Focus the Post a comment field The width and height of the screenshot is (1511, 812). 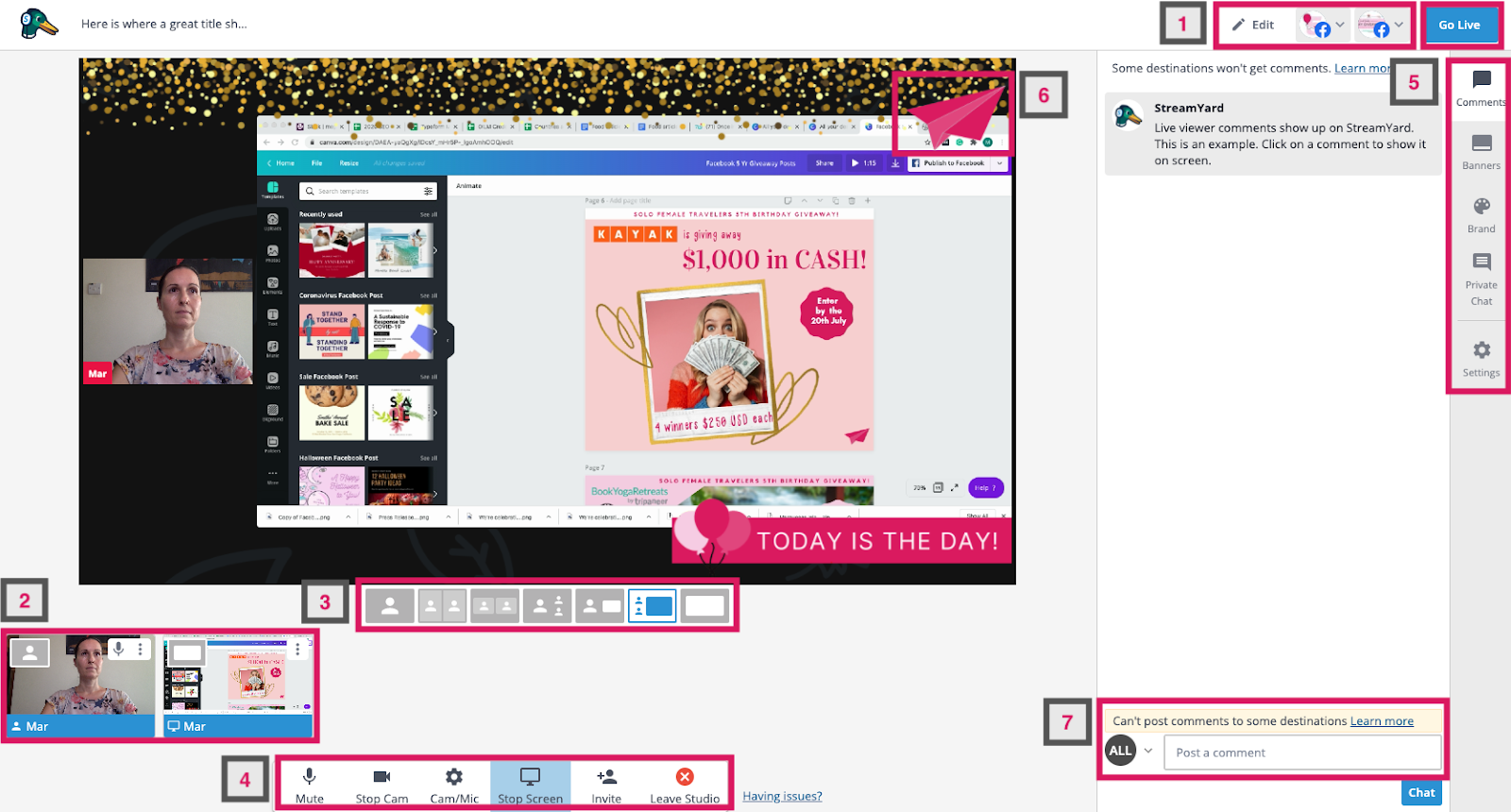click(1303, 753)
